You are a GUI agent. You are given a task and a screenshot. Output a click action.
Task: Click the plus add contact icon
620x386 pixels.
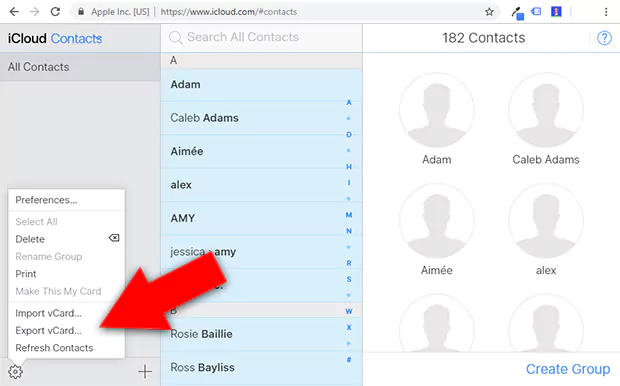[145, 371]
